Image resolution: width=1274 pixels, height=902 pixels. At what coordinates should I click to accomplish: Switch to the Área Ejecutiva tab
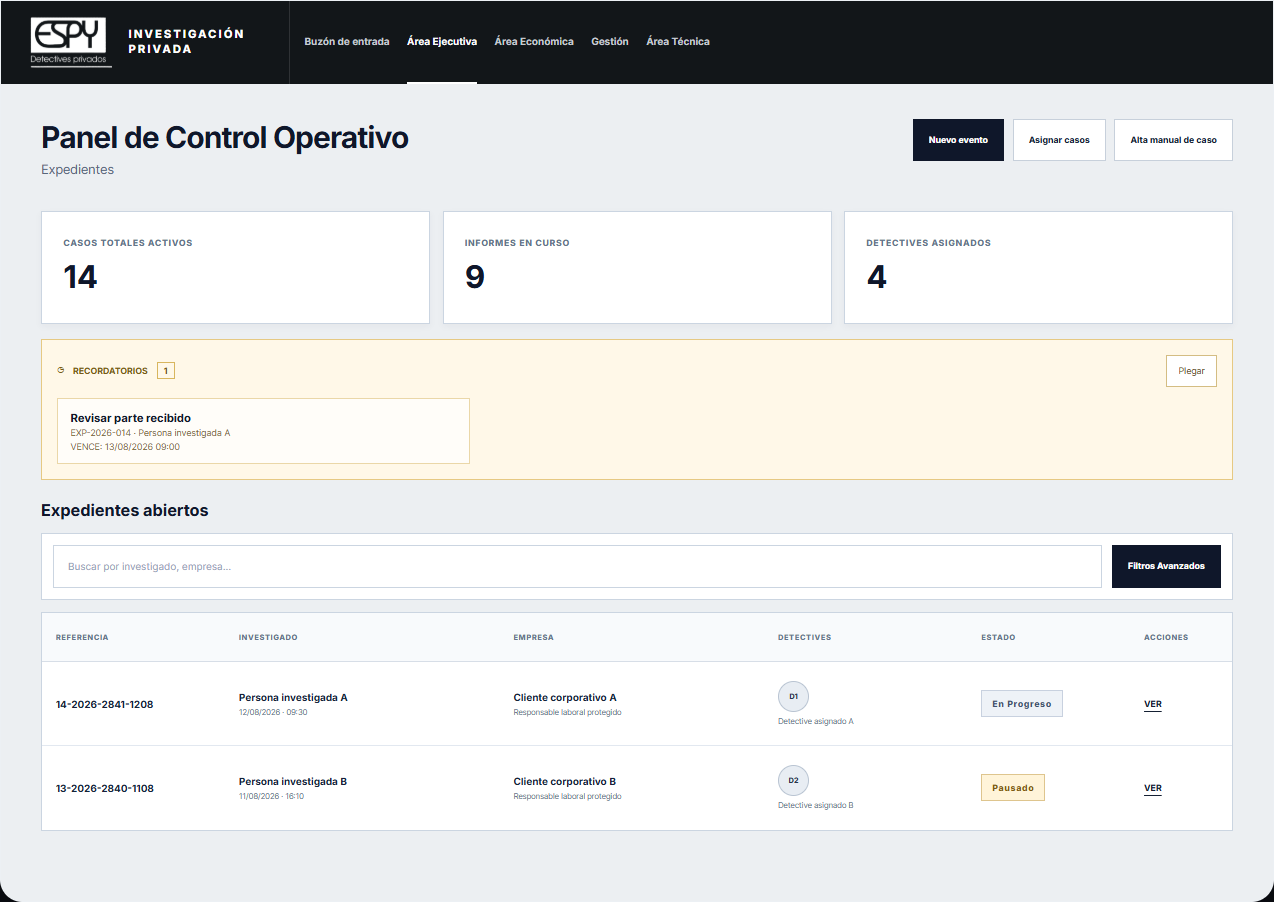point(442,42)
